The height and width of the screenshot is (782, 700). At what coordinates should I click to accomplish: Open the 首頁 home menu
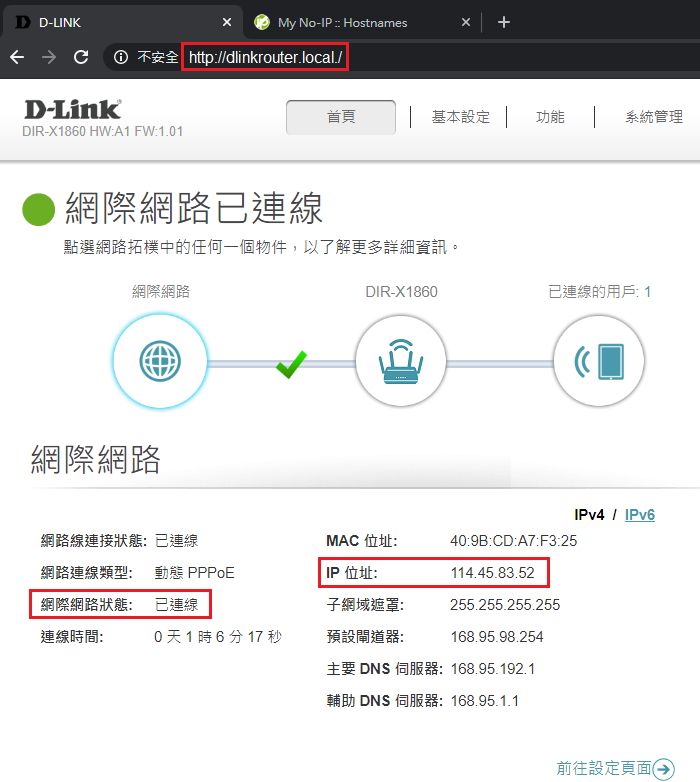(341, 117)
